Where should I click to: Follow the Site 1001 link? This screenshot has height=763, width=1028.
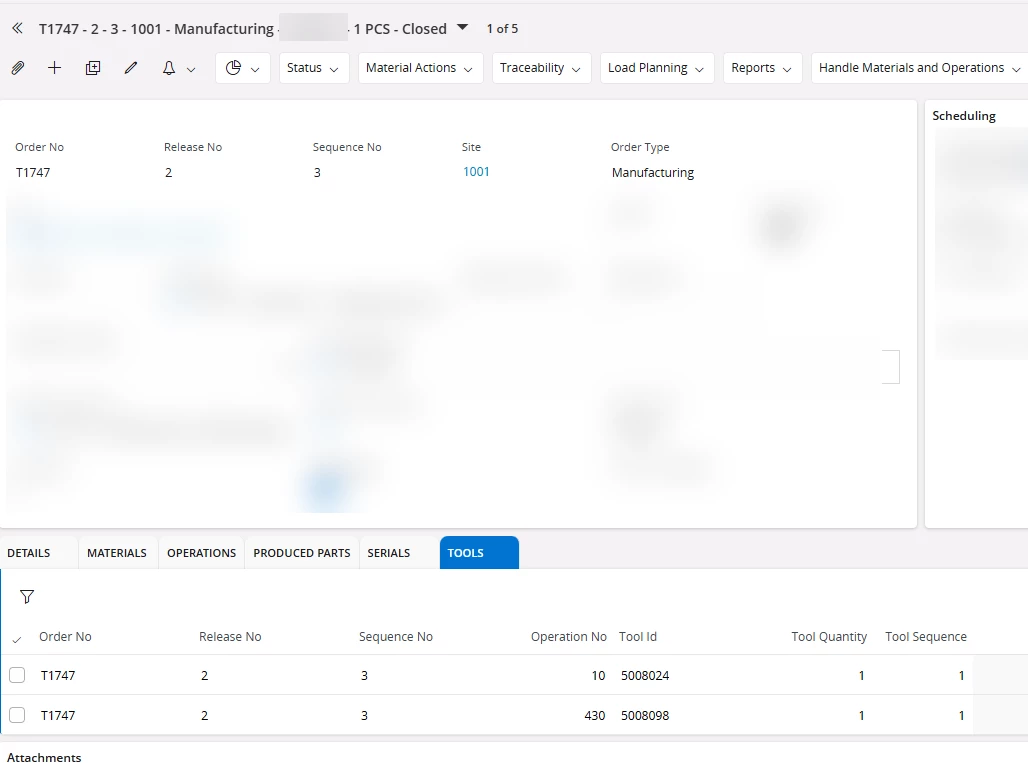[476, 172]
